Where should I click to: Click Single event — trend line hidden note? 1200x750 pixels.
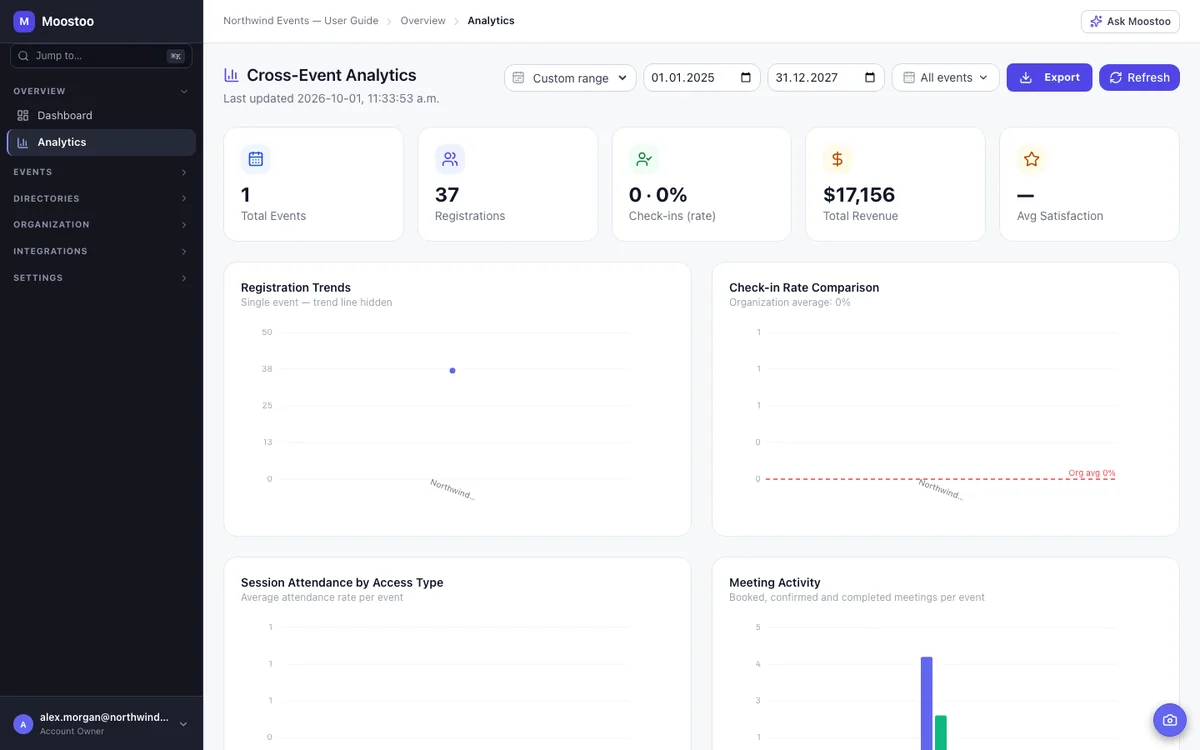pos(317,303)
